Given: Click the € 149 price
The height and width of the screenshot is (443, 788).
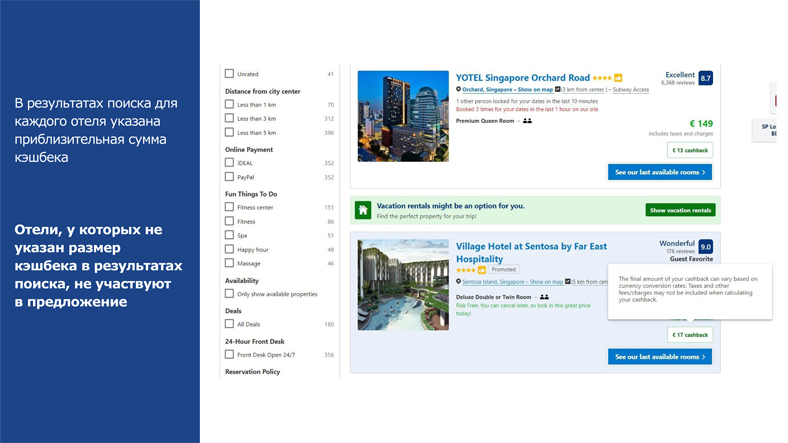Looking at the screenshot, I should pyautogui.click(x=701, y=124).
